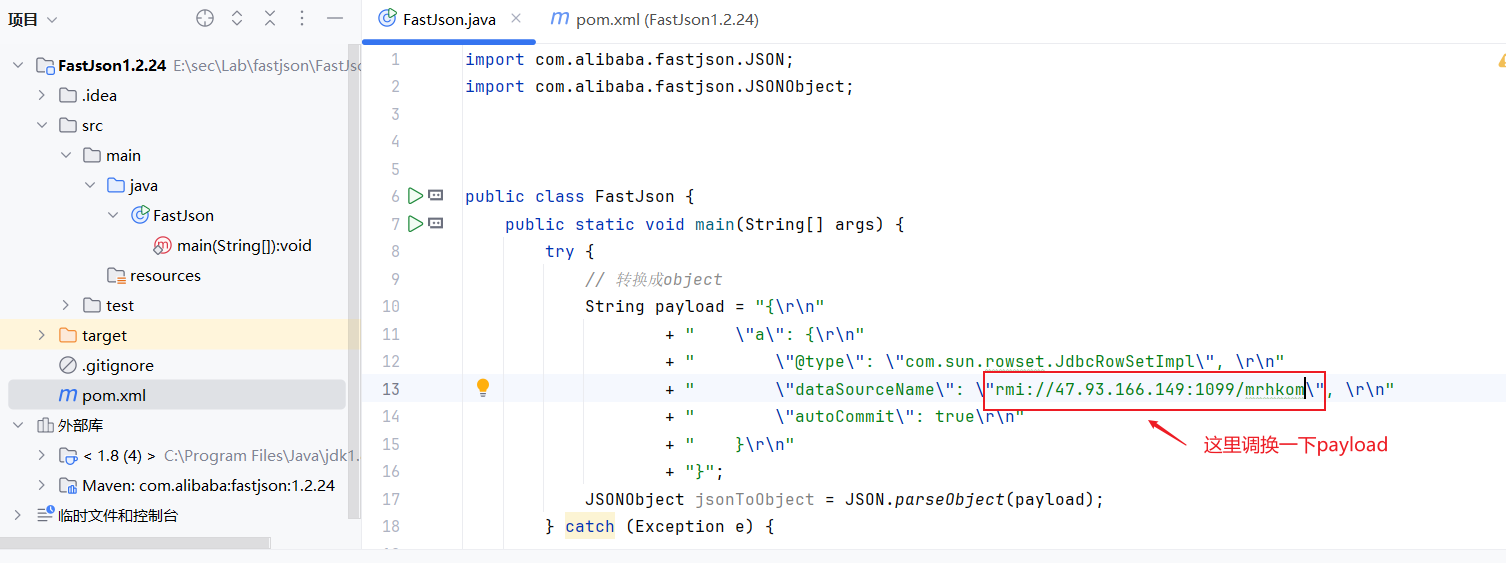Click the Maven fastjson library icon

coord(68,486)
